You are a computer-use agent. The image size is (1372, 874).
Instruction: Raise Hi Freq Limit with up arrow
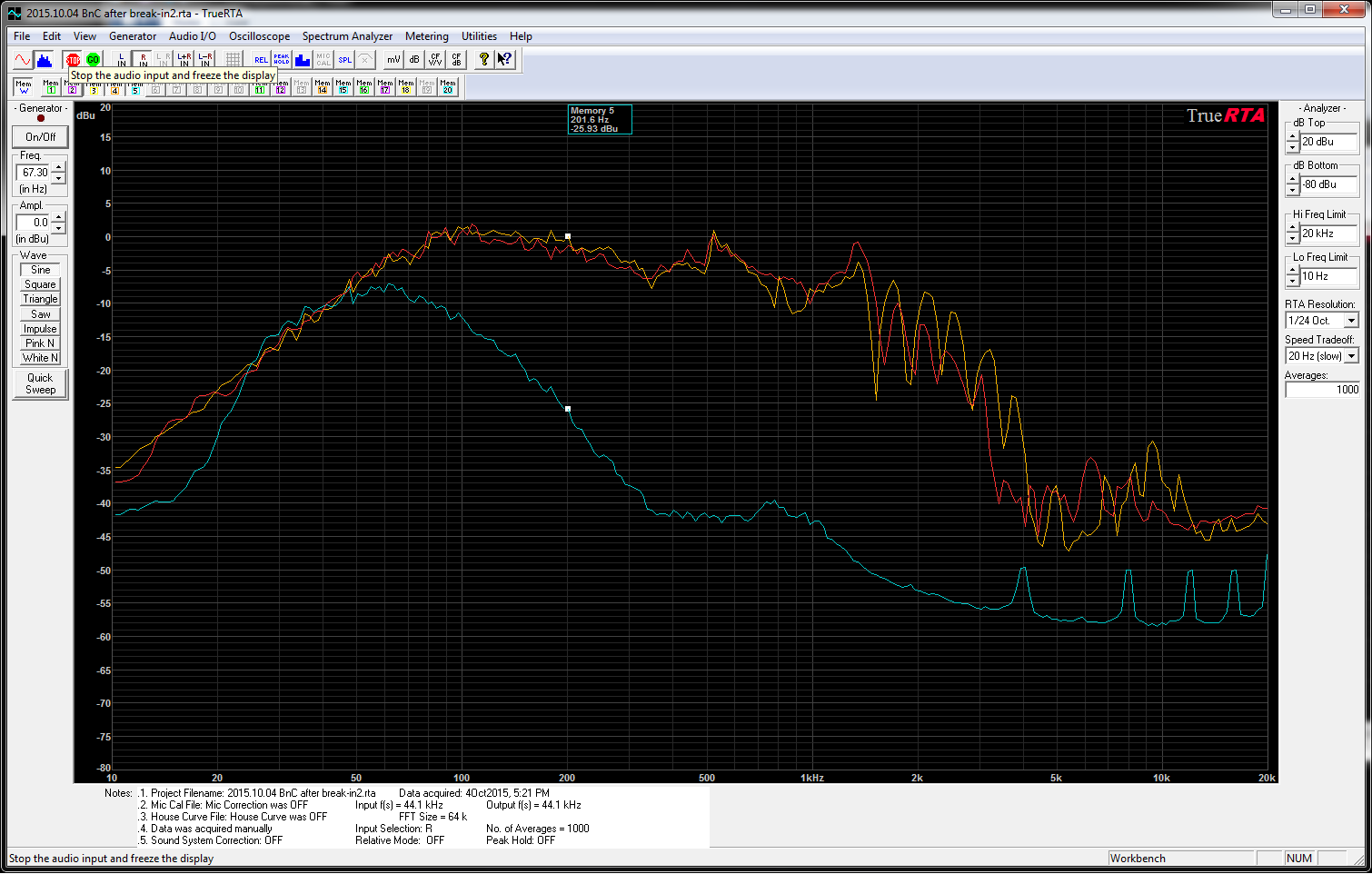click(x=1293, y=229)
